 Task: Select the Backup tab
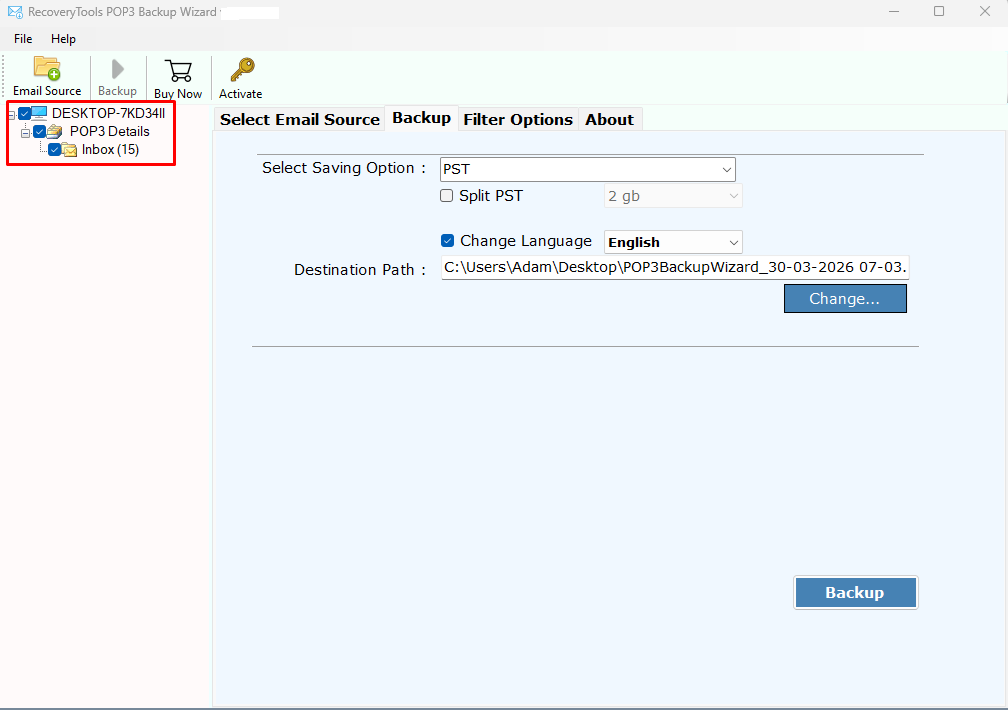[x=422, y=118]
